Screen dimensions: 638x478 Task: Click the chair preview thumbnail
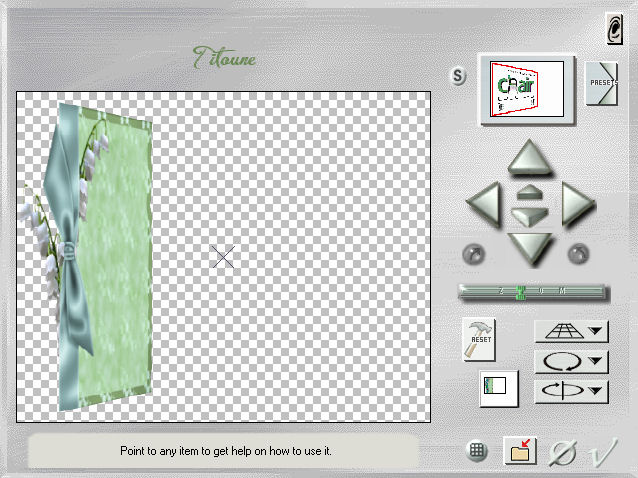point(527,89)
